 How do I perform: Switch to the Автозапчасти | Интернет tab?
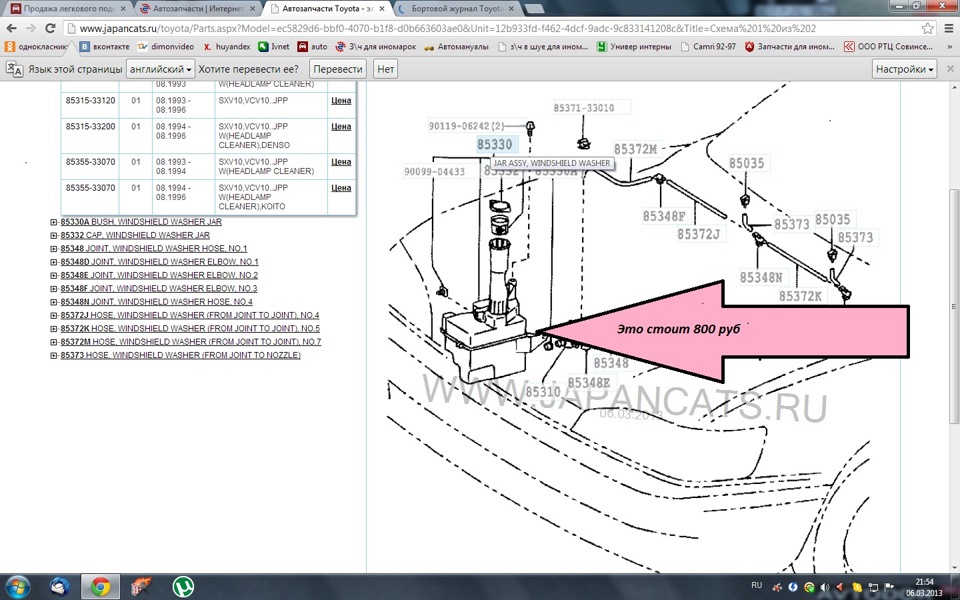click(195, 9)
